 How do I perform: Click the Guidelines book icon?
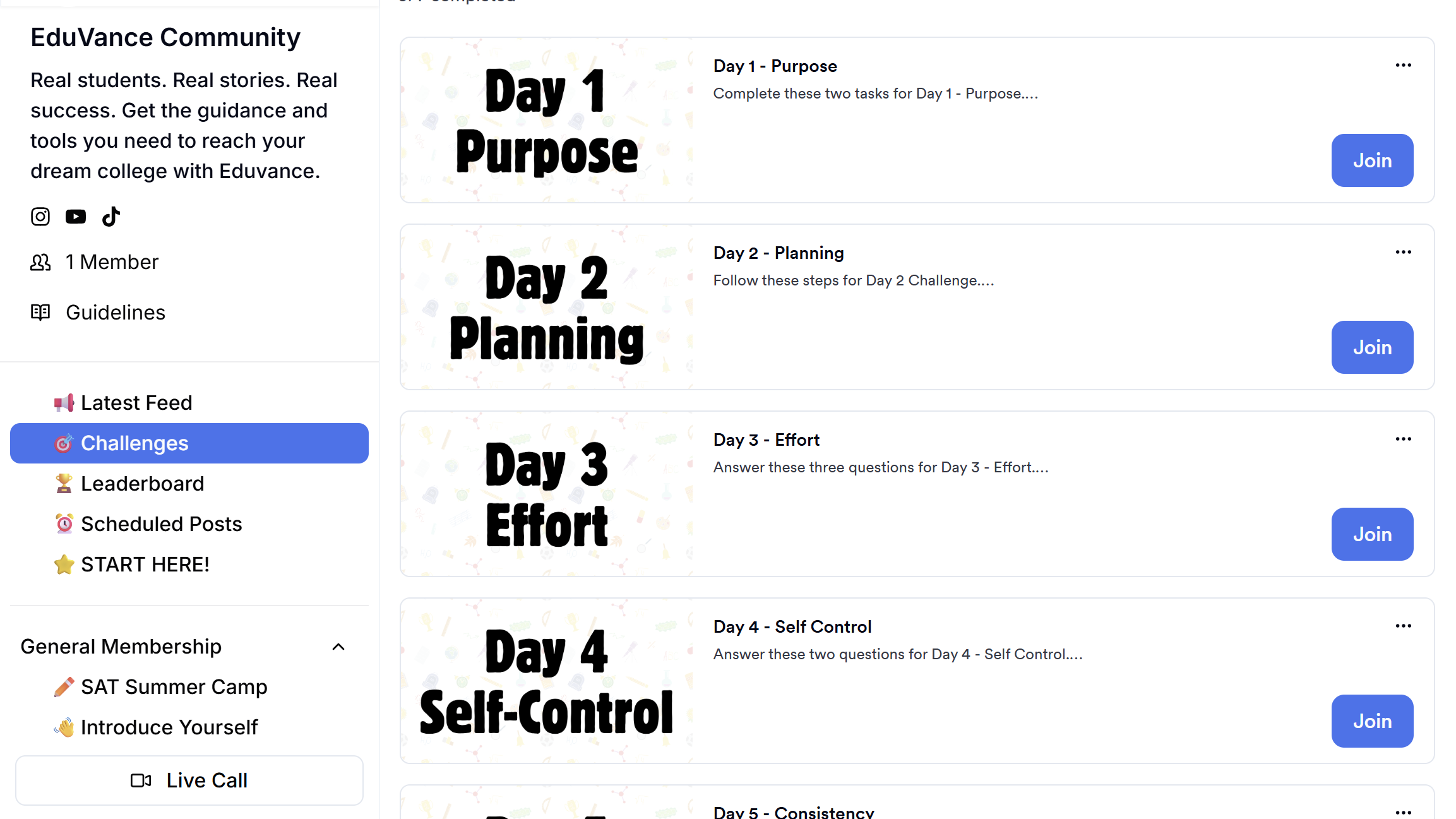tap(40, 312)
